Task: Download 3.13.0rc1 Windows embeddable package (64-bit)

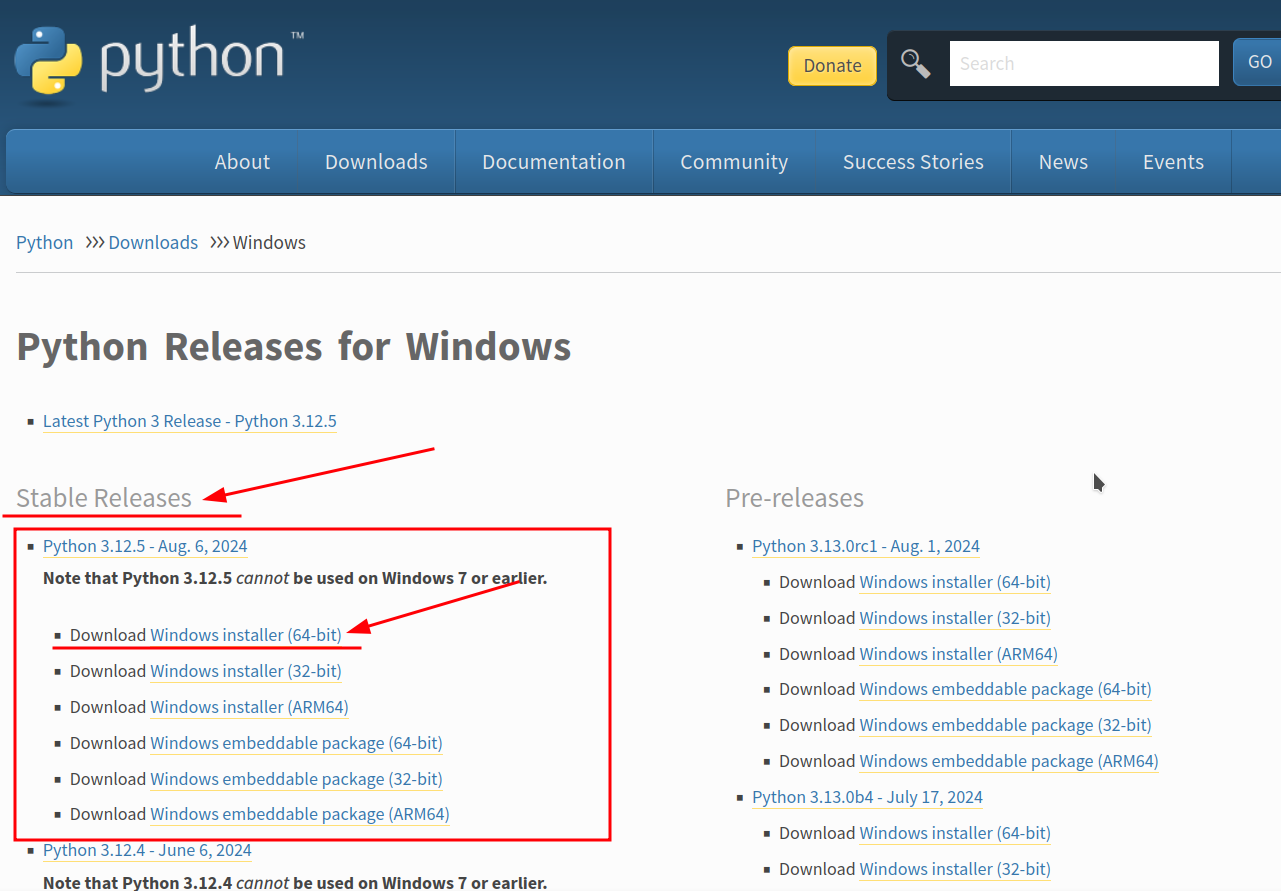Action: tap(1005, 689)
